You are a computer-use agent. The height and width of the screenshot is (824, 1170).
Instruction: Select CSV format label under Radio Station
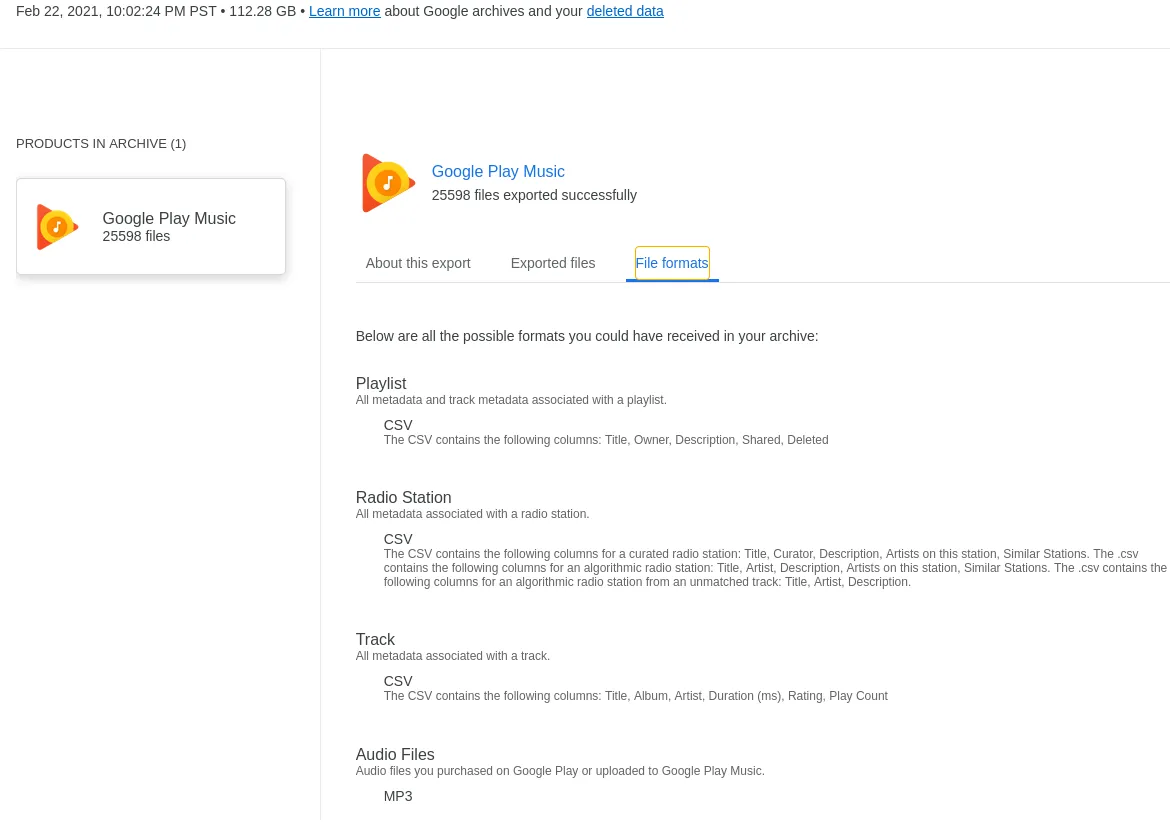[398, 539]
